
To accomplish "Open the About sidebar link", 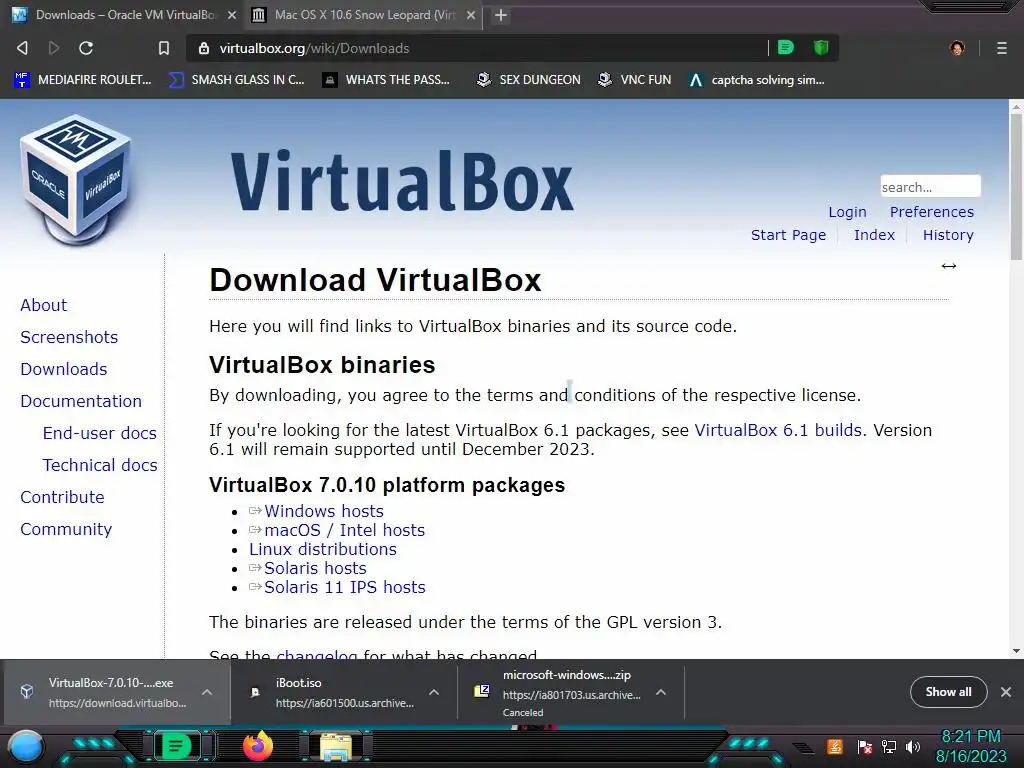I will 44,305.
